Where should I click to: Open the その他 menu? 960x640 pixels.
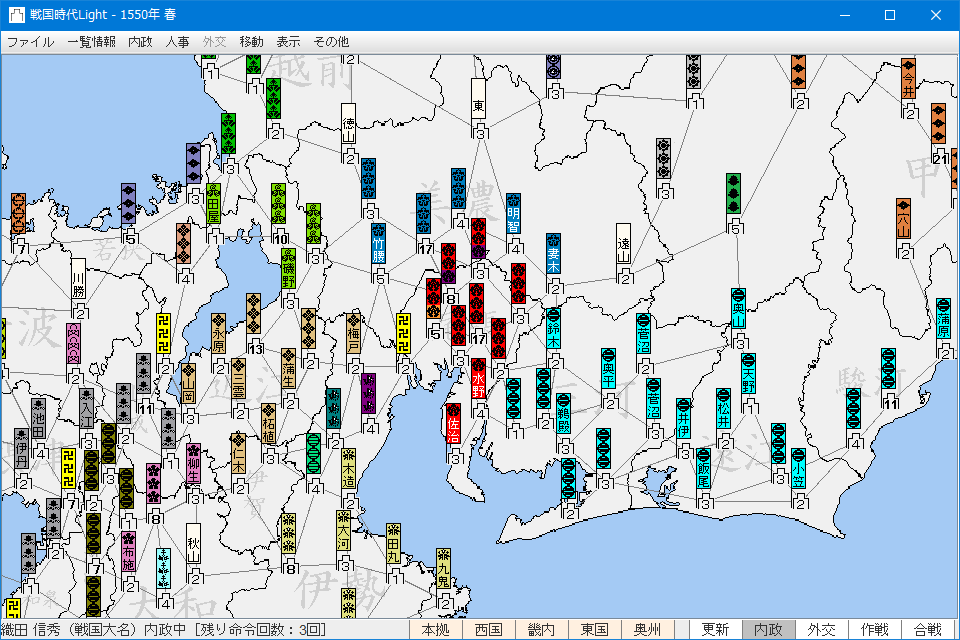click(x=331, y=42)
